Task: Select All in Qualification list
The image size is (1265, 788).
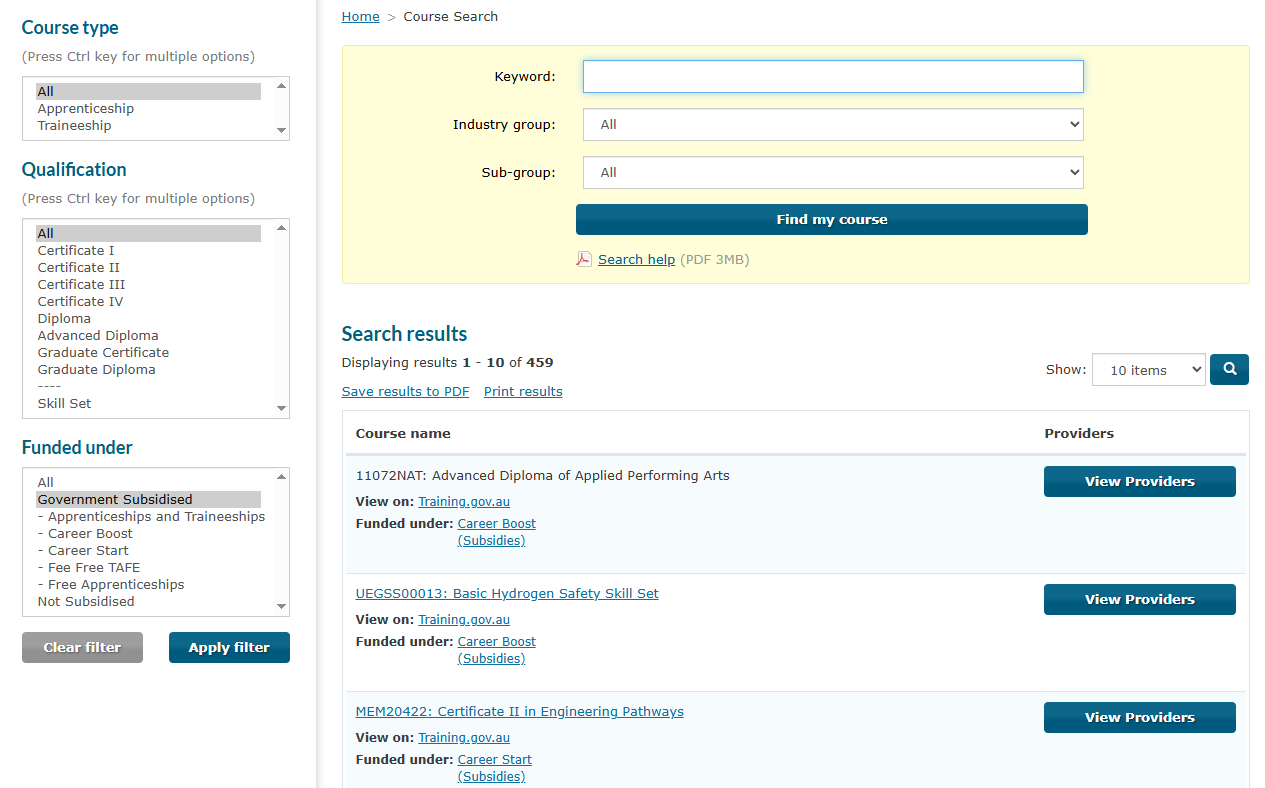Action: point(149,234)
